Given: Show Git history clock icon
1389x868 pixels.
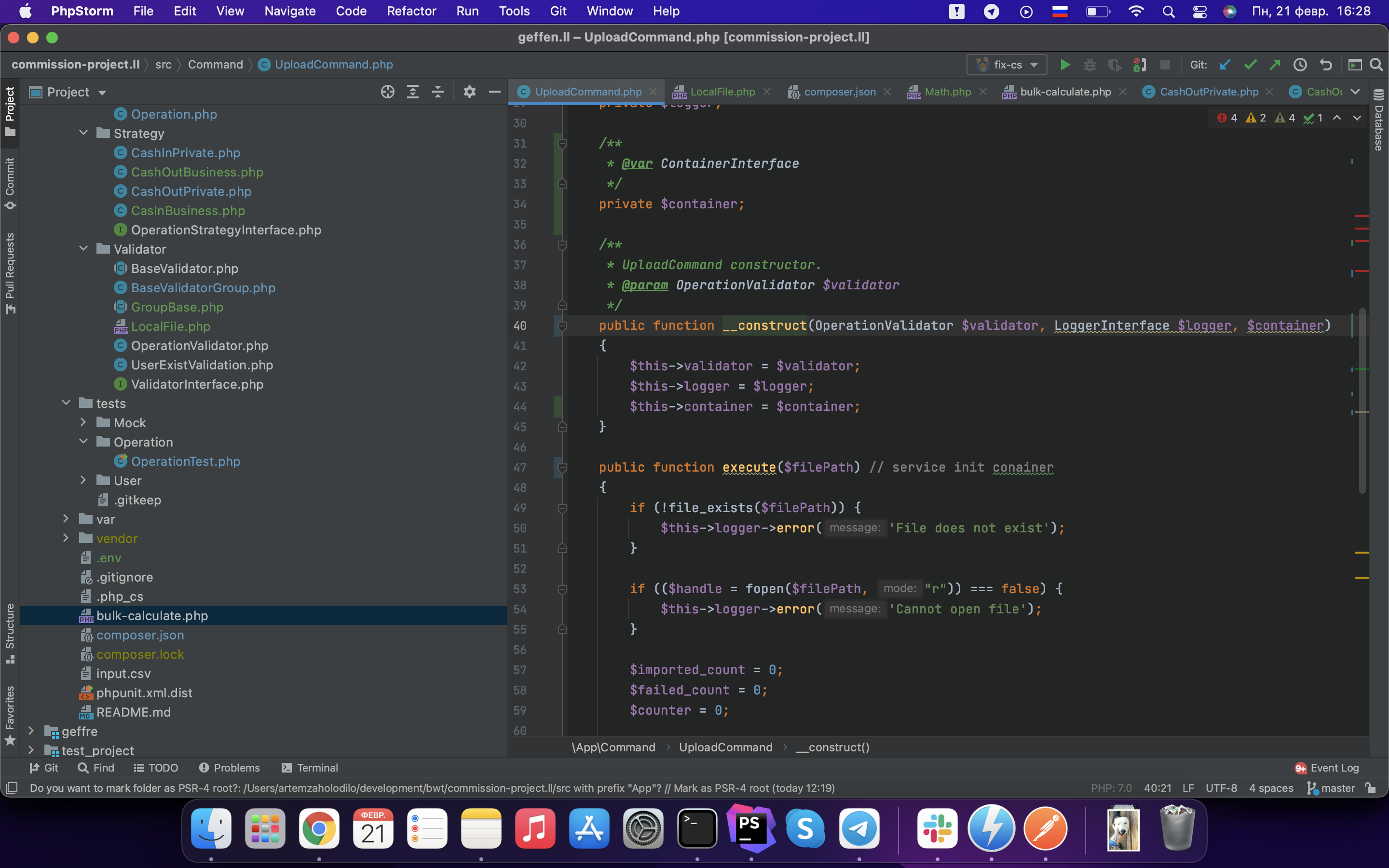Looking at the screenshot, I should click(x=1300, y=65).
